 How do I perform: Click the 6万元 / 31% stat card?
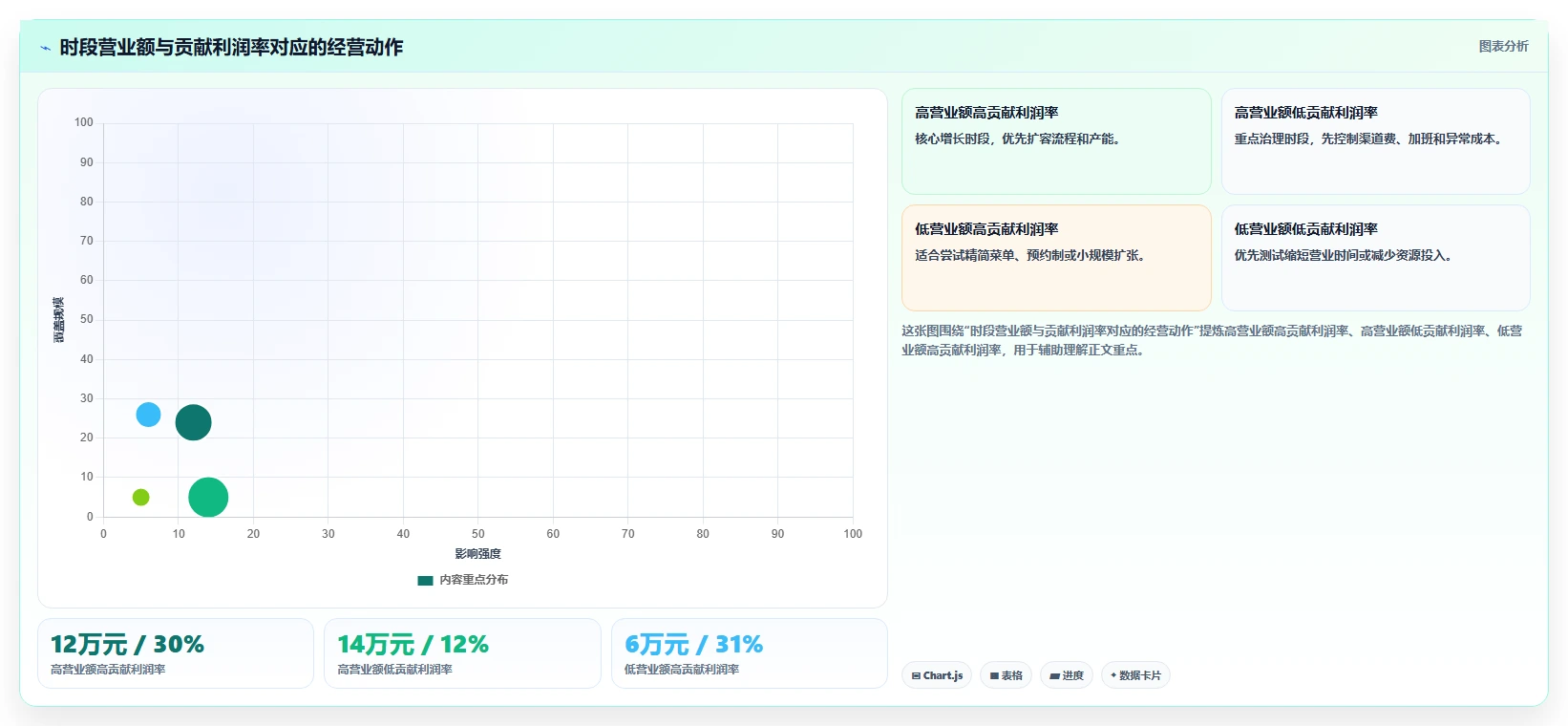(x=750, y=653)
